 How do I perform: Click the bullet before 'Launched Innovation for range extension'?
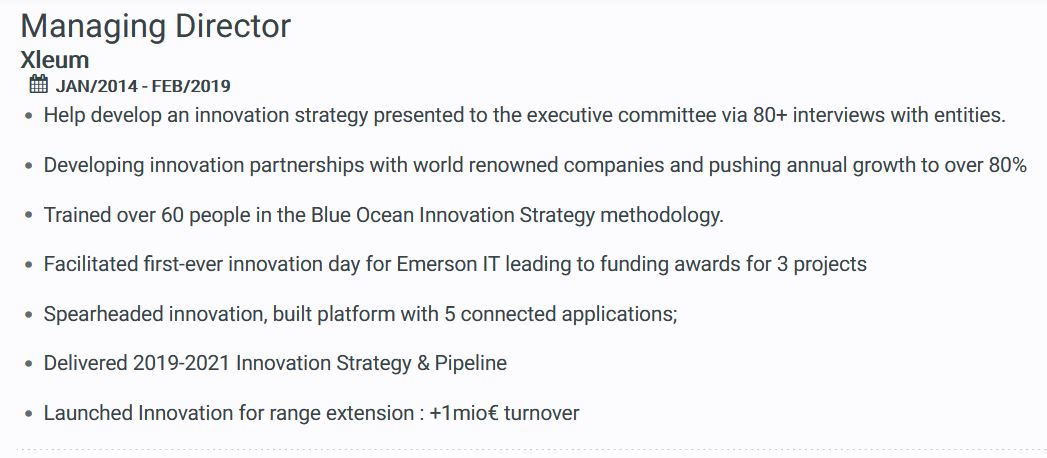(28, 414)
